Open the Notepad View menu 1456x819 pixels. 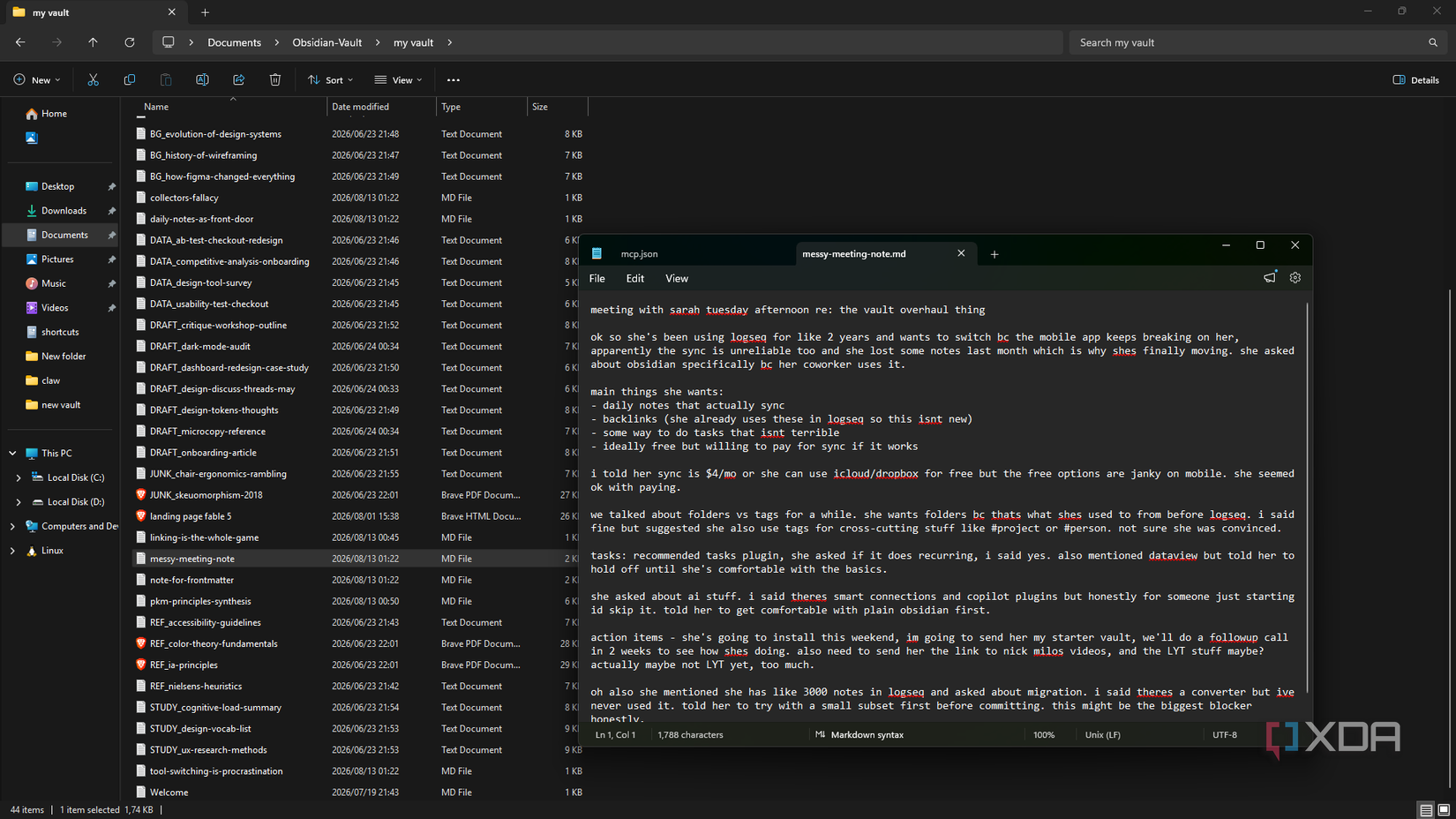click(677, 279)
